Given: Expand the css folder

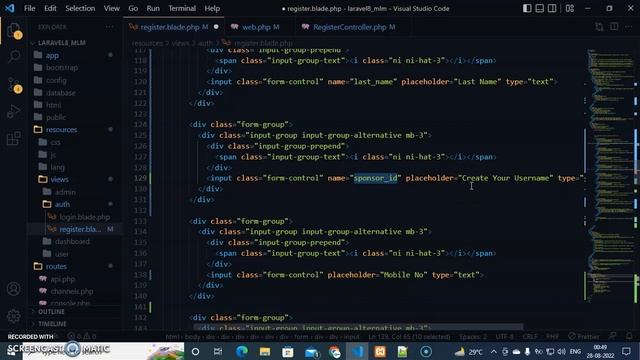Looking at the screenshot, I should [x=56, y=142].
